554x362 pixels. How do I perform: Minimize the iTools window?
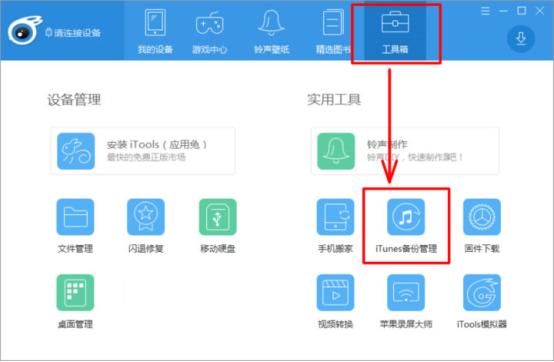(503, 11)
